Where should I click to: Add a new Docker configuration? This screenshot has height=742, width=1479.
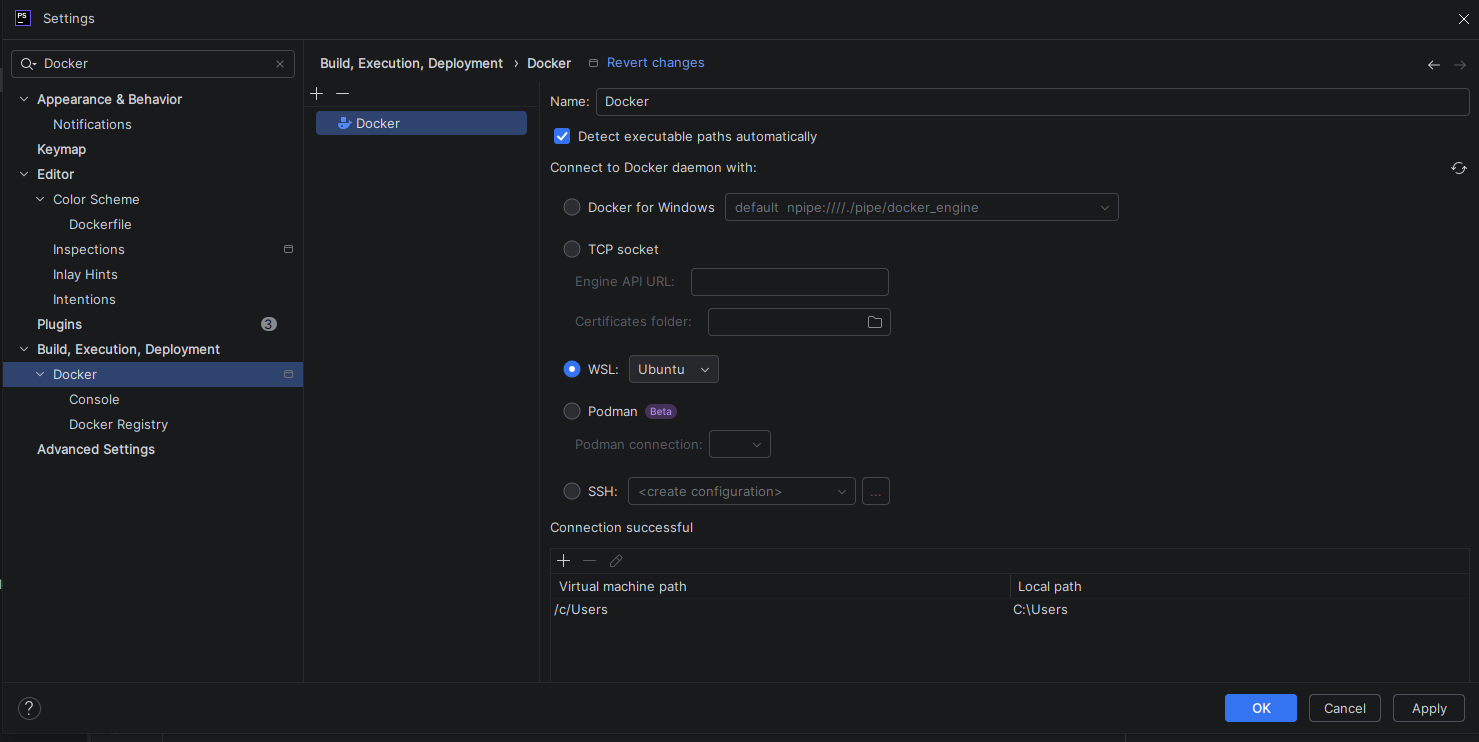tap(317, 93)
